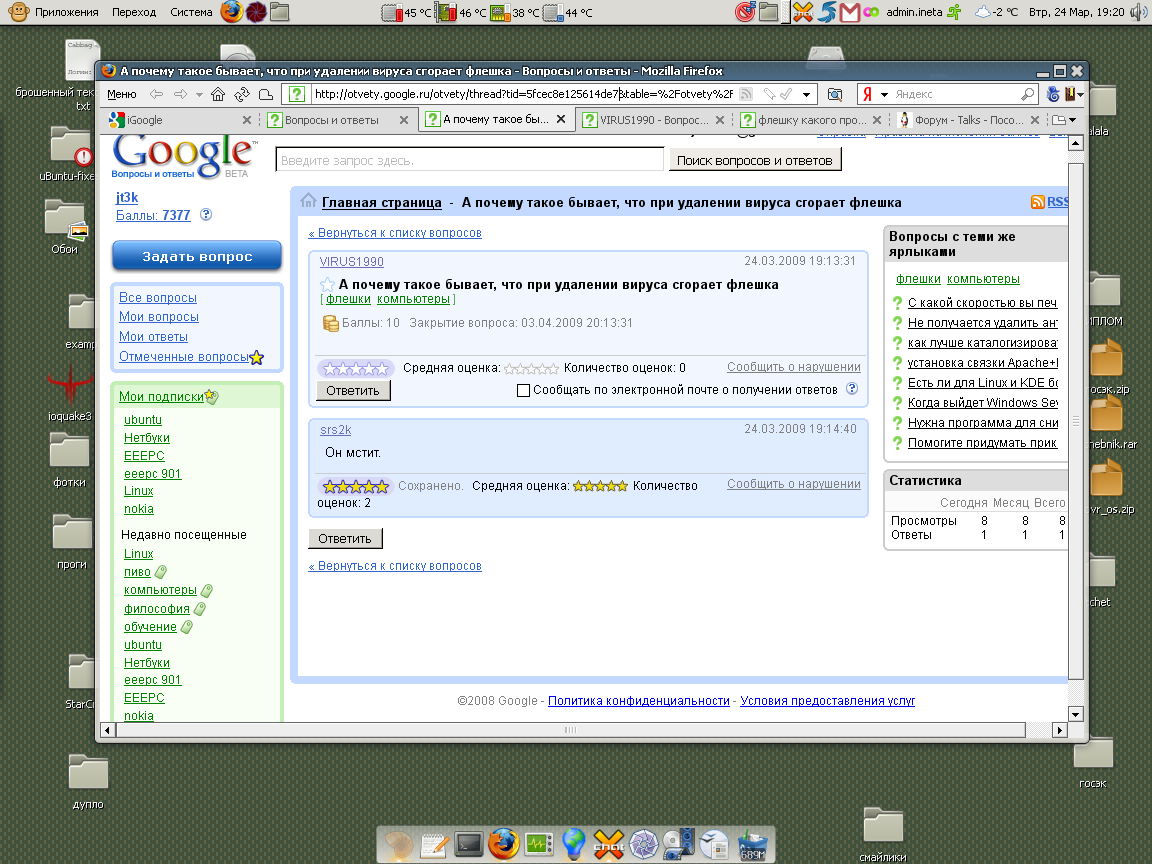Open the Мои ответы link
This screenshot has width=1152, height=864.
[x=153, y=337]
